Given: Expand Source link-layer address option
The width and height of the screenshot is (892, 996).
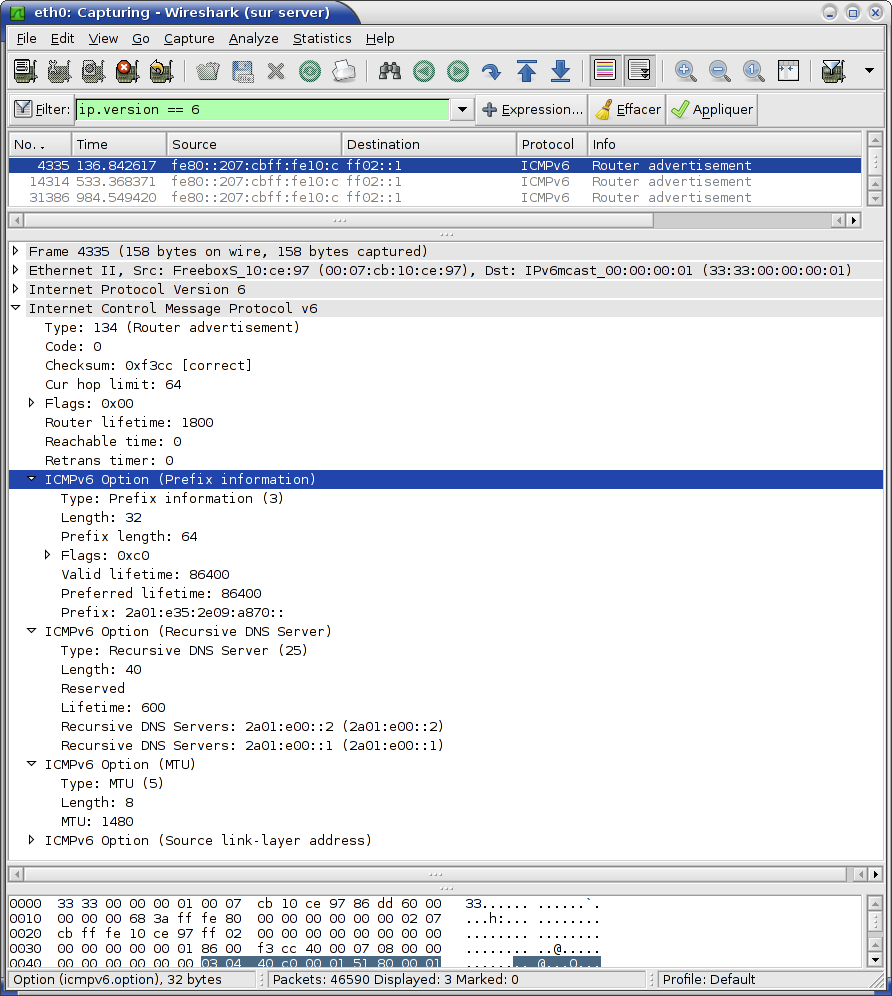Looking at the screenshot, I should [32, 840].
